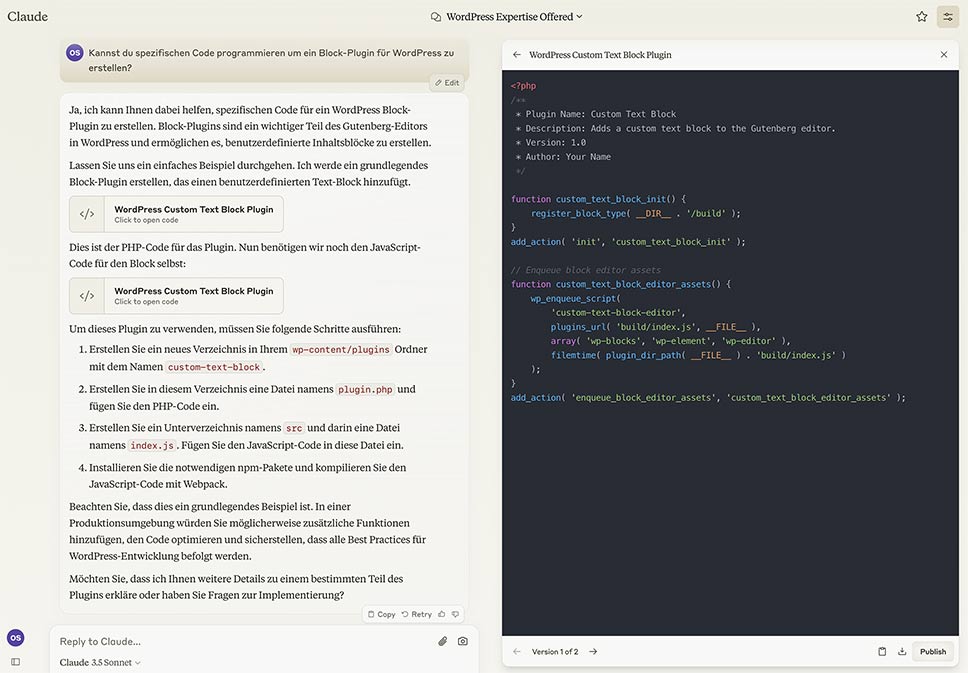Screen dimensions: 968x673
Task: Go to previous artifact version
Action: [517, 651]
